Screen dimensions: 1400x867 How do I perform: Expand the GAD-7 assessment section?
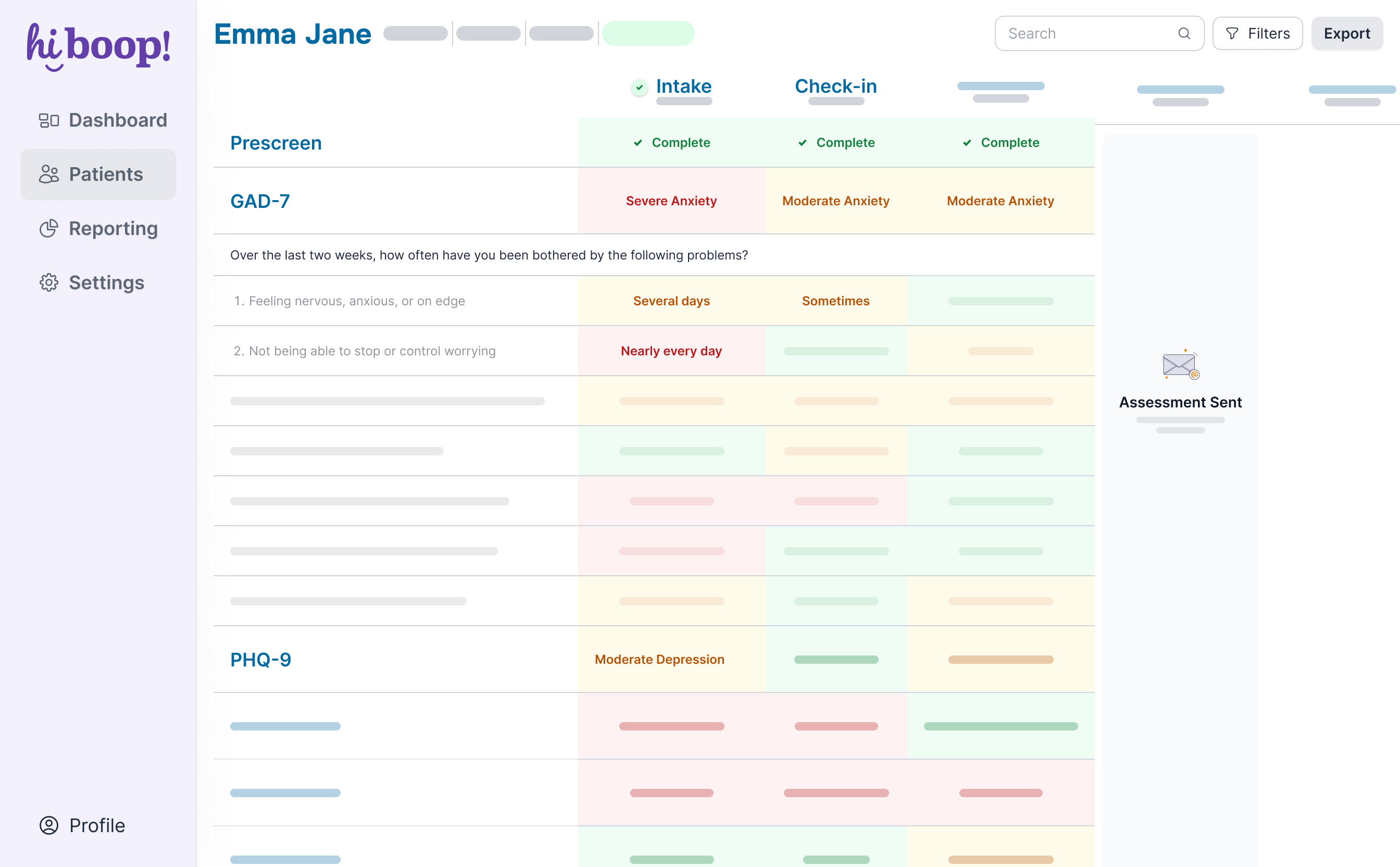click(260, 201)
